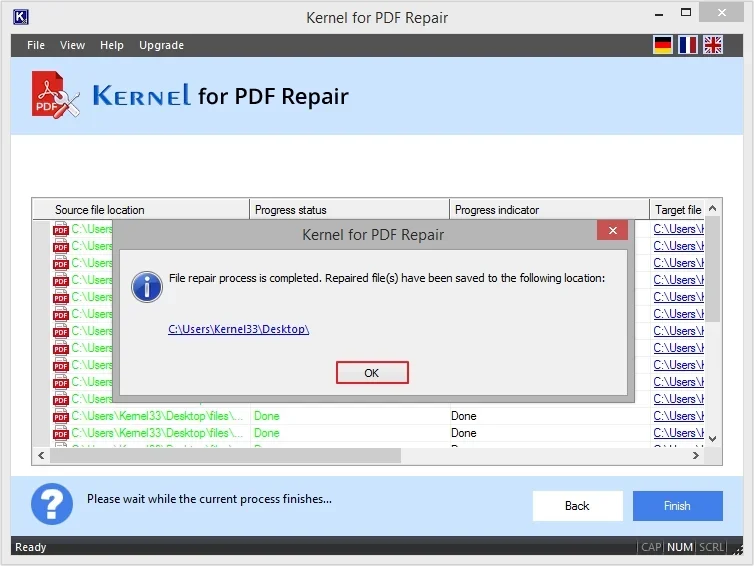Click CAP indicator in status bar
Image resolution: width=754 pixels, height=566 pixels.
(651, 547)
